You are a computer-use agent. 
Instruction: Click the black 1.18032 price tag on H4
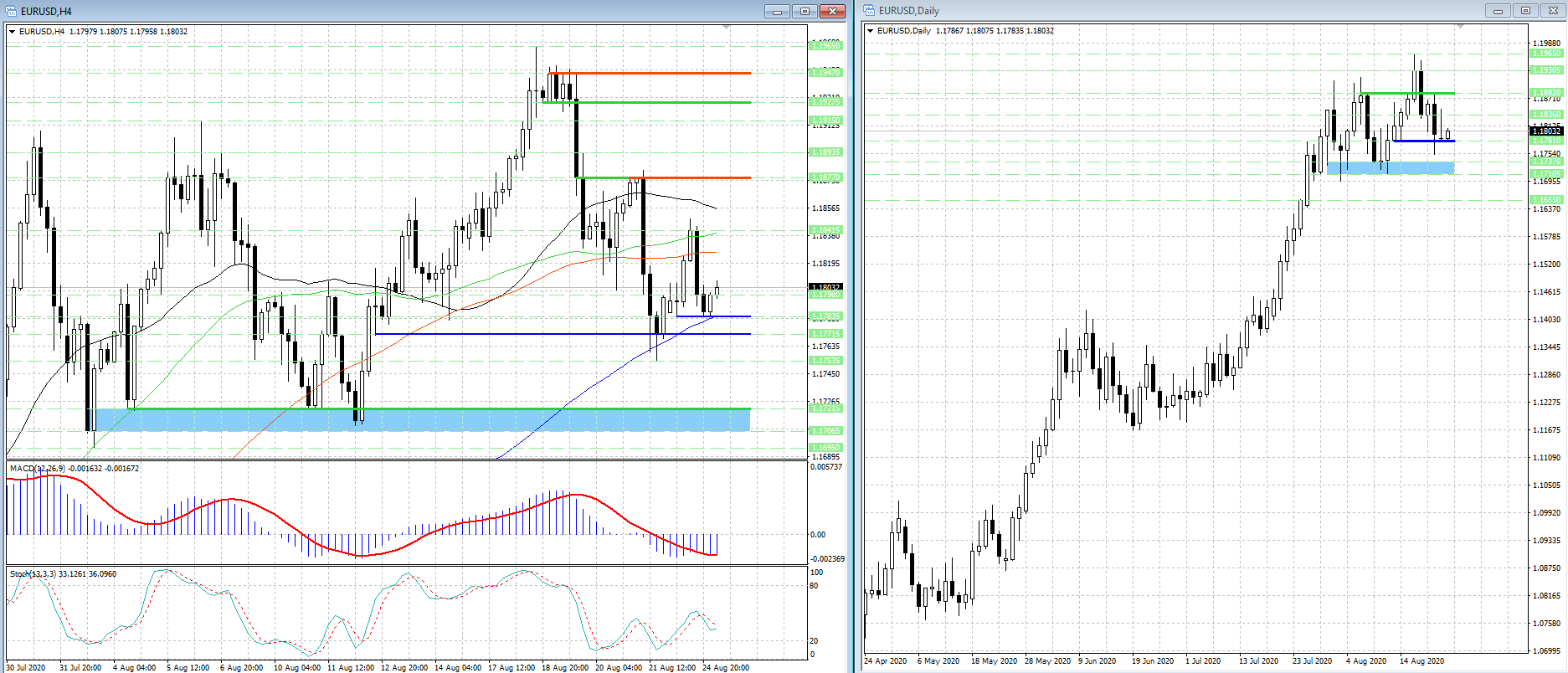(825, 287)
